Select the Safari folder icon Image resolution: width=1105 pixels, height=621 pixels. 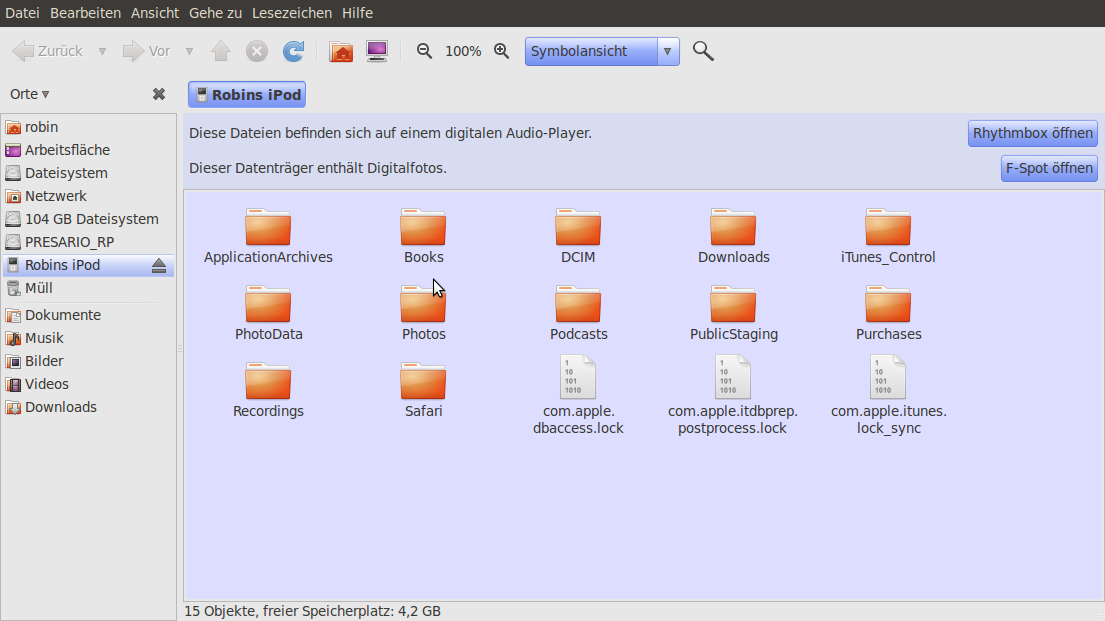pos(423,381)
